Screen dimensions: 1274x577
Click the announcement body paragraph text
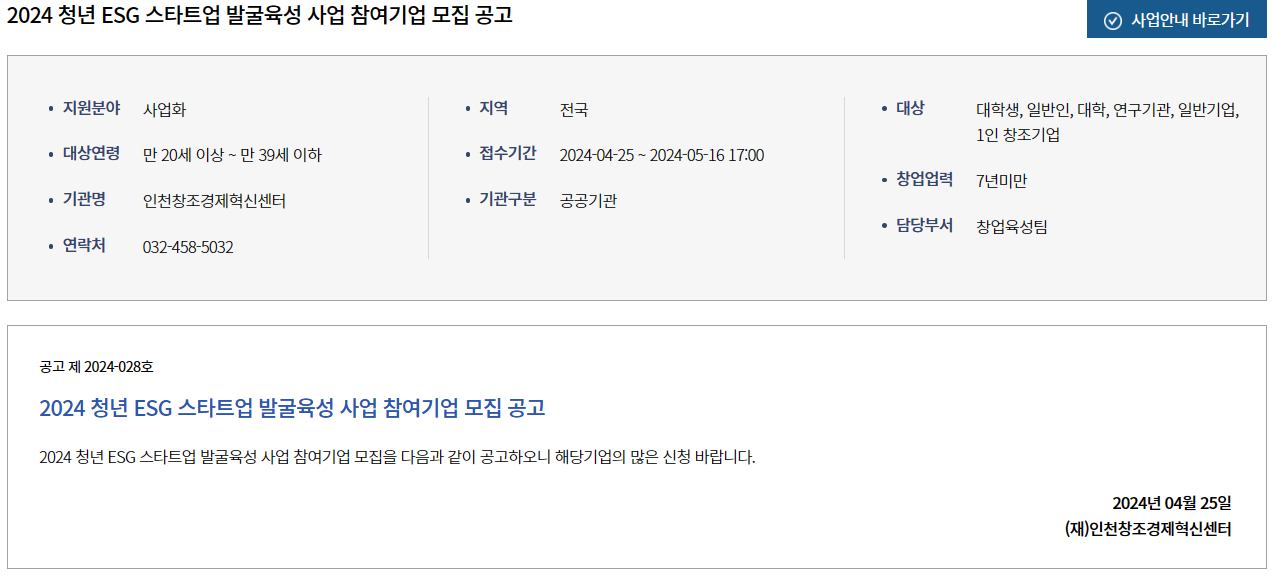(397, 458)
